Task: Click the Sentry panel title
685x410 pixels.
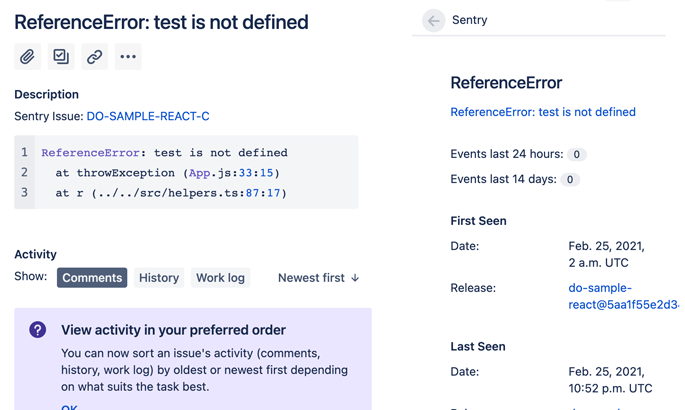Action: (469, 20)
